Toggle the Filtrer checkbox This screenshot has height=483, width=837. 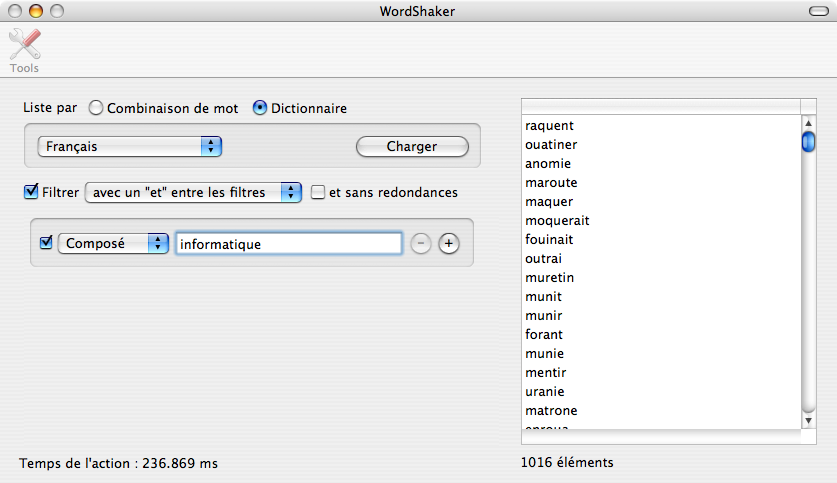coord(31,192)
